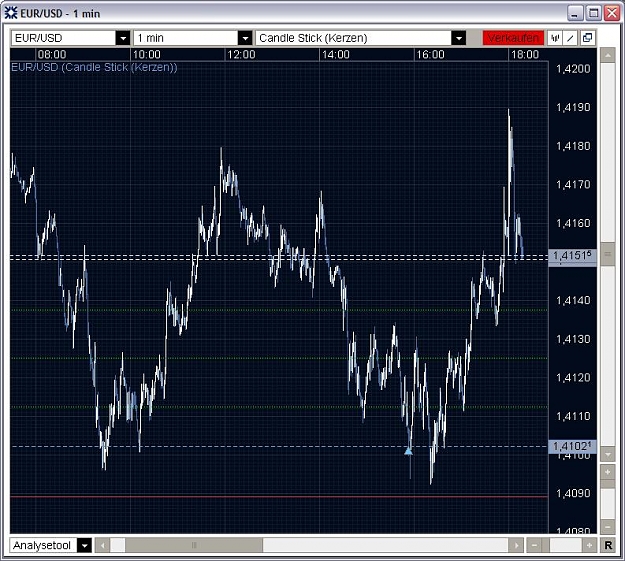Screen dimensions: 625x561
Task: Click the 10:00 time axis label
Action: 146,55
